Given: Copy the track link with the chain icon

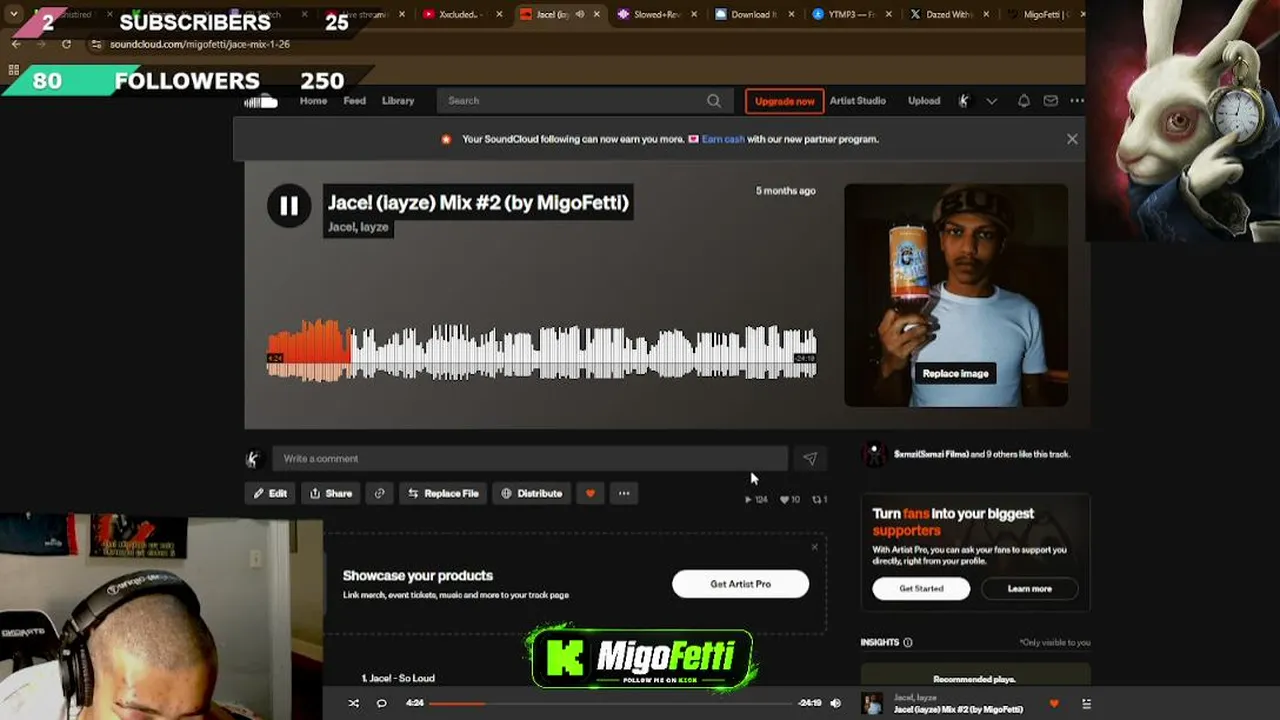Looking at the screenshot, I should tap(379, 493).
